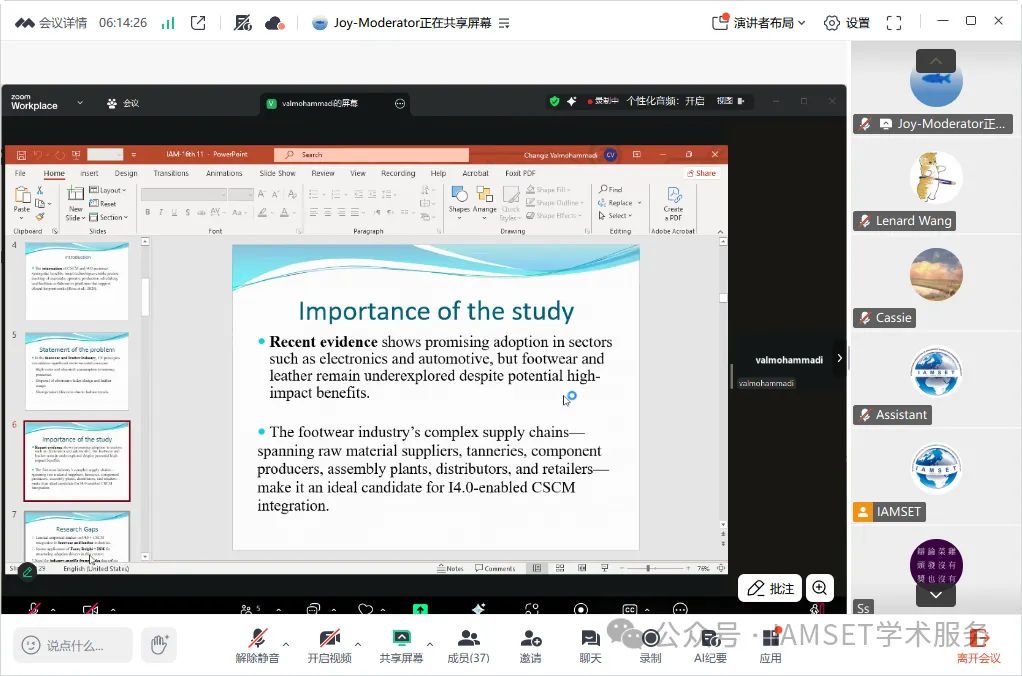1022x676 pixels.
Task: Click the security shield icon in Zoom window
Action: (x=554, y=101)
